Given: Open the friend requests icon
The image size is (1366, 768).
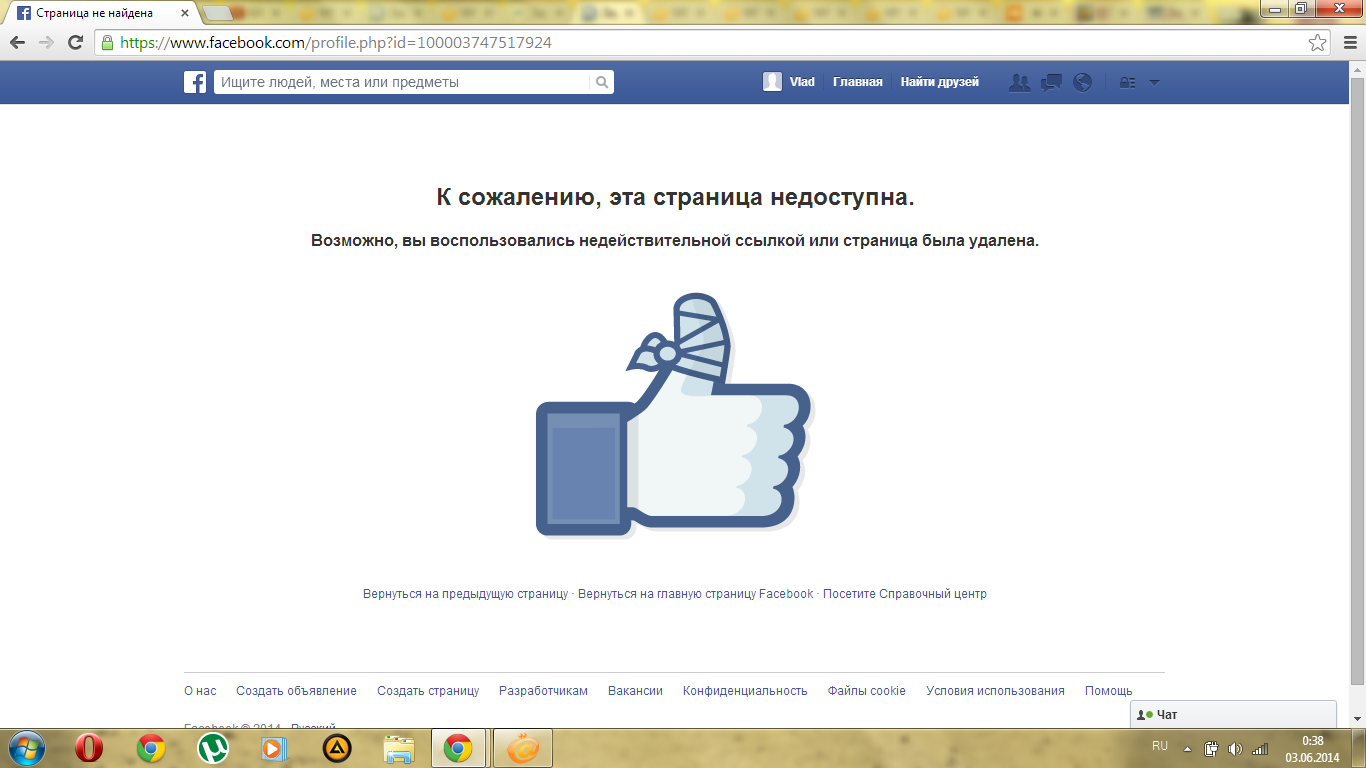Looking at the screenshot, I should click(1020, 83).
